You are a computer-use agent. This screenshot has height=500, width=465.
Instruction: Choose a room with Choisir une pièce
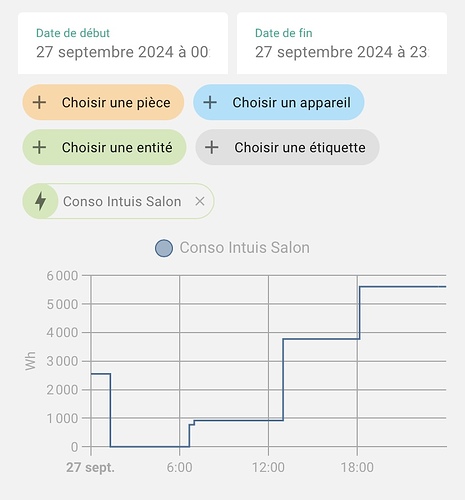(x=103, y=102)
